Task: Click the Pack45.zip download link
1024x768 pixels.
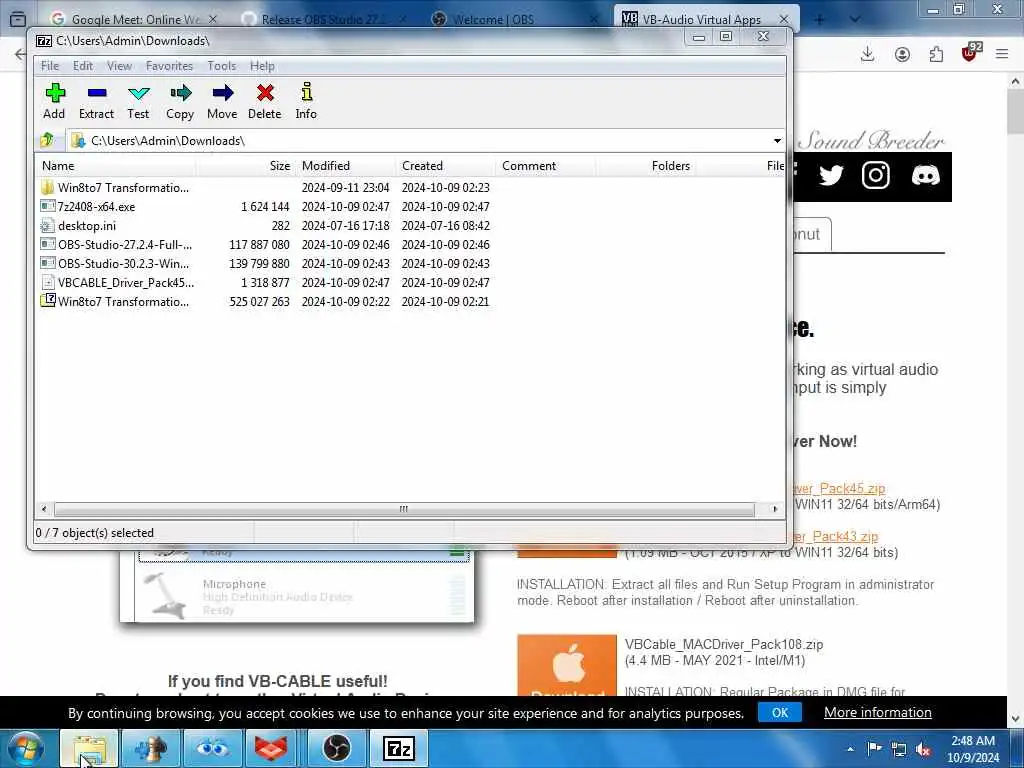Action: click(839, 488)
